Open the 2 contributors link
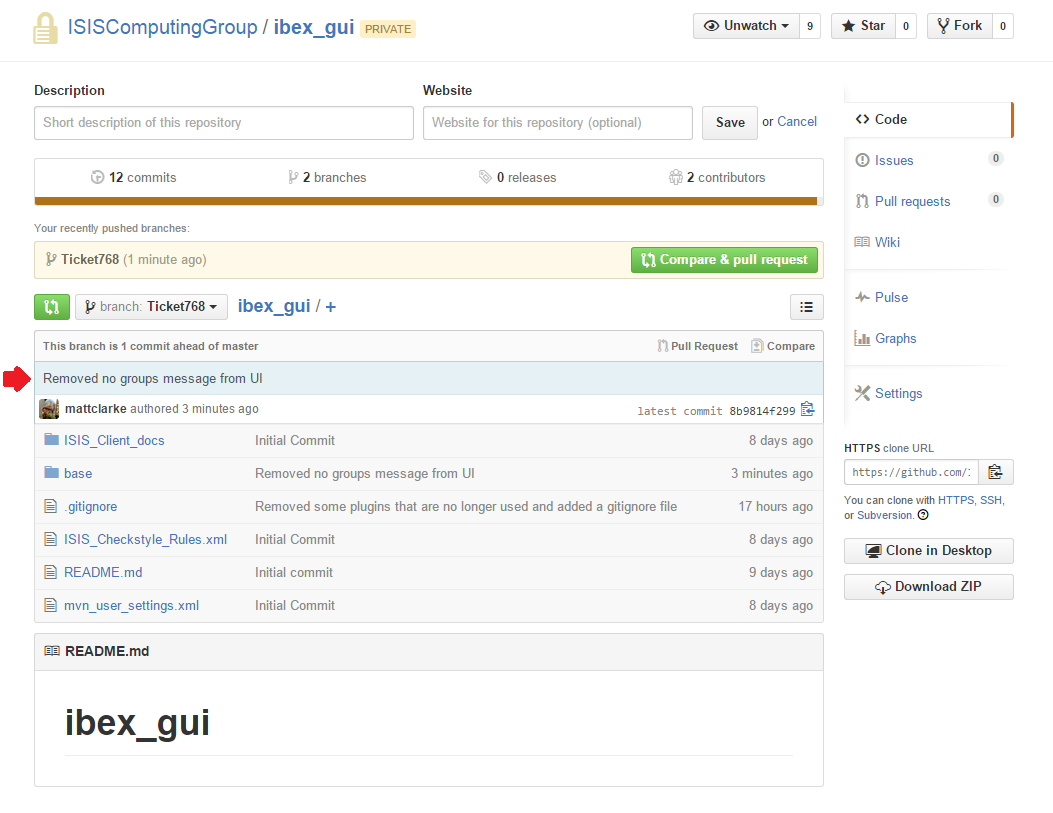1053x813 pixels. (717, 177)
